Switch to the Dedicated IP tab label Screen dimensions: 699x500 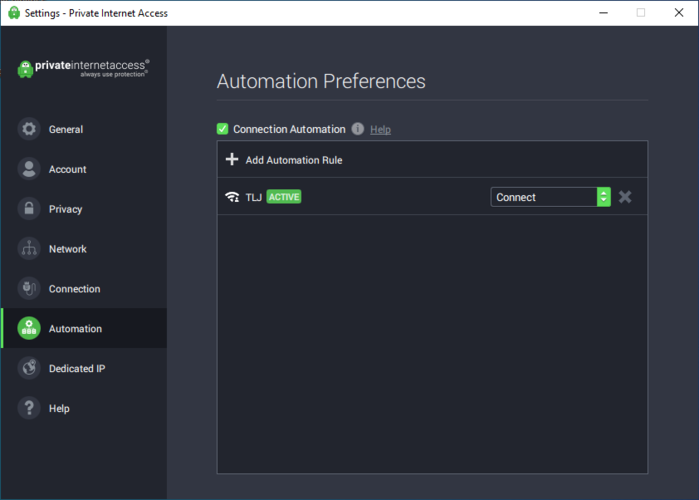(77, 369)
